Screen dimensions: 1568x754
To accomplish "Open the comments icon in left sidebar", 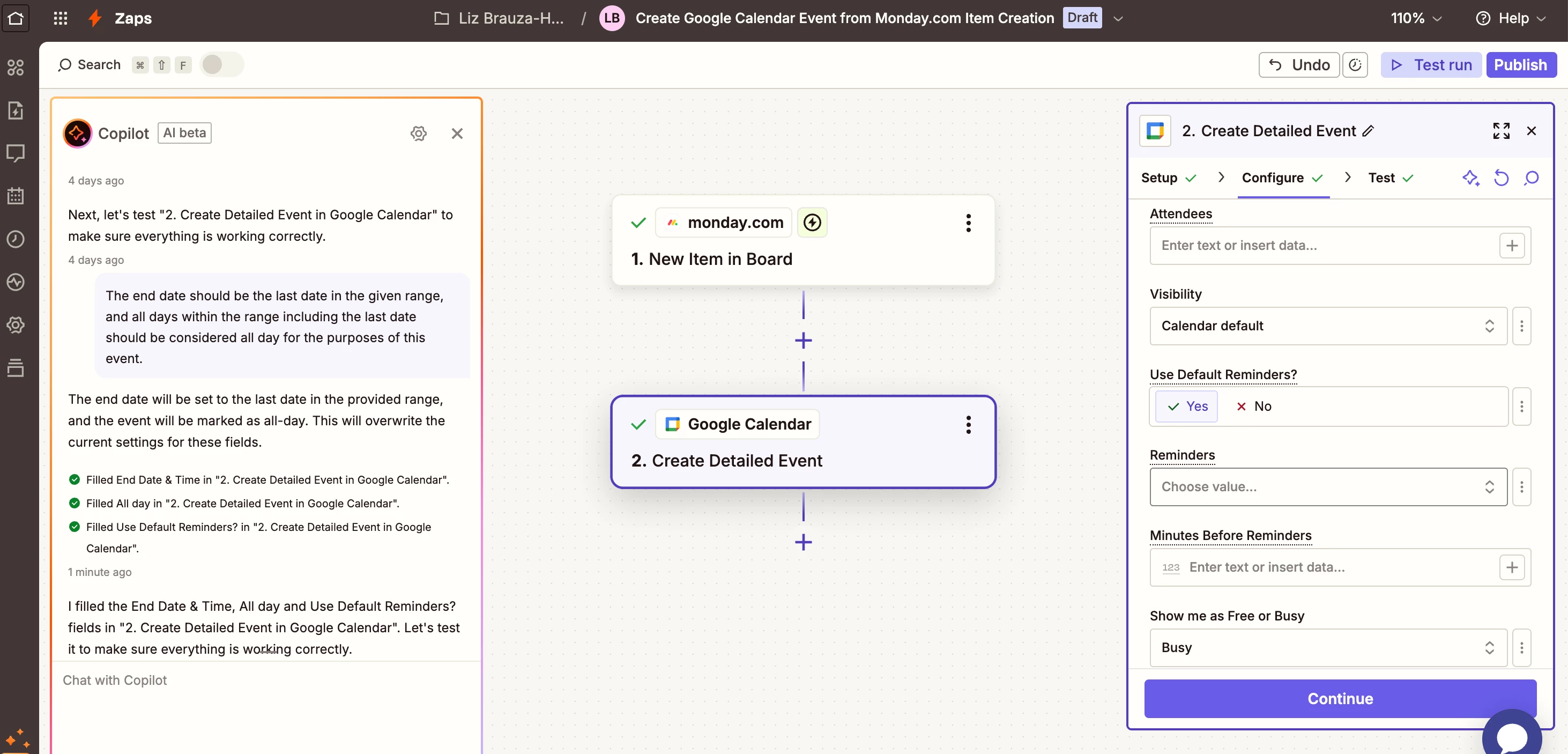I will (16, 153).
